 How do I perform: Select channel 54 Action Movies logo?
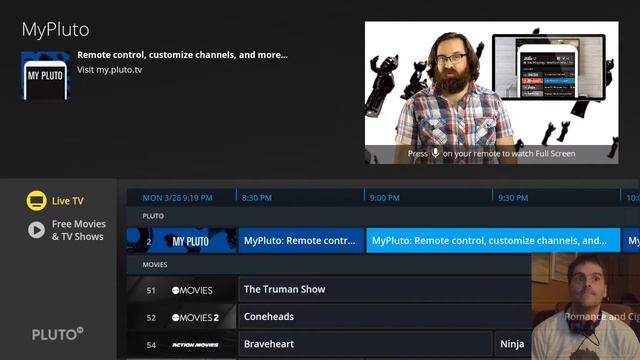(x=195, y=345)
